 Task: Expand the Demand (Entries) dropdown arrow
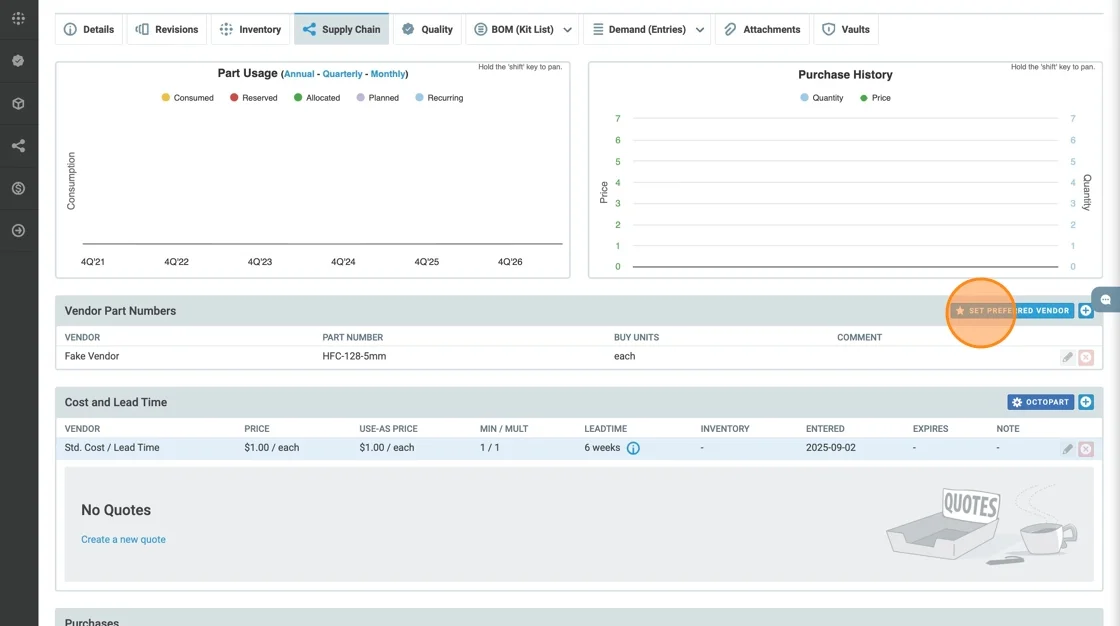point(700,30)
